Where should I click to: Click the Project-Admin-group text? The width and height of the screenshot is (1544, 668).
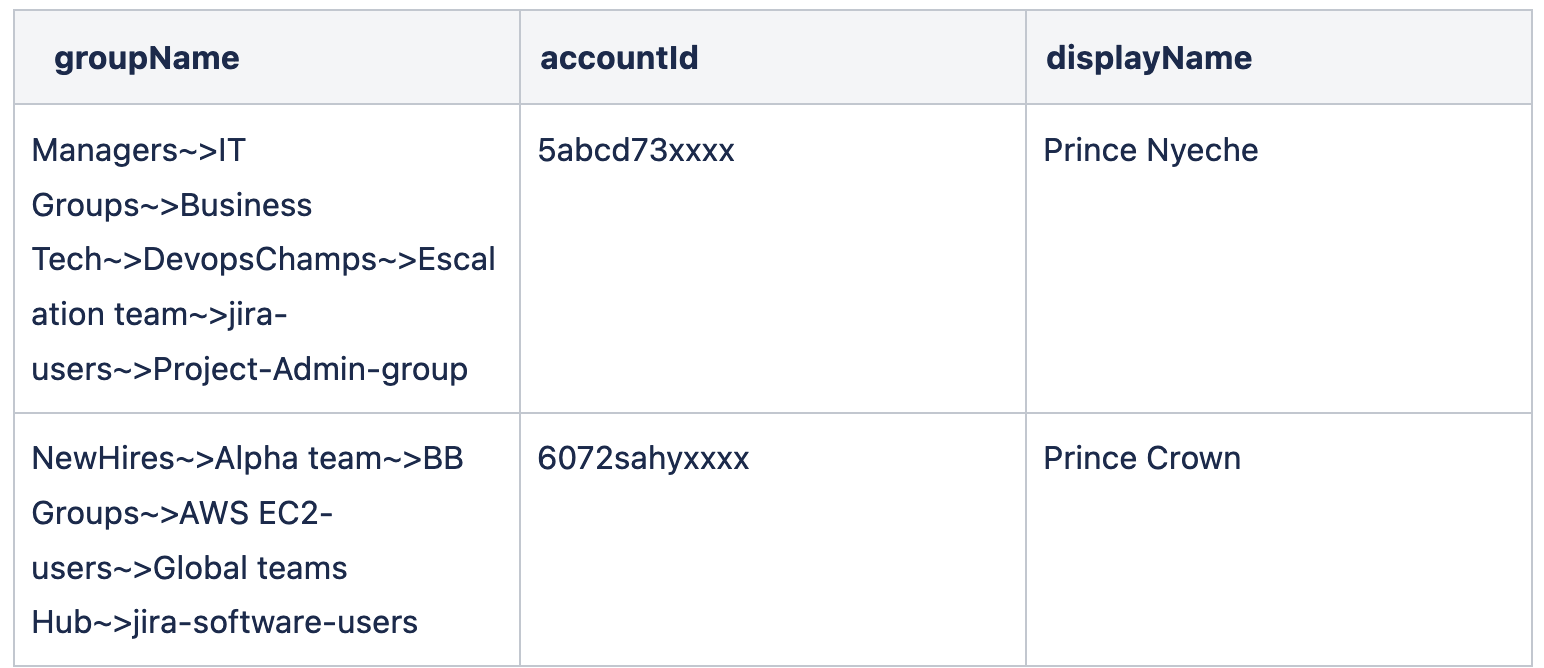[310, 369]
